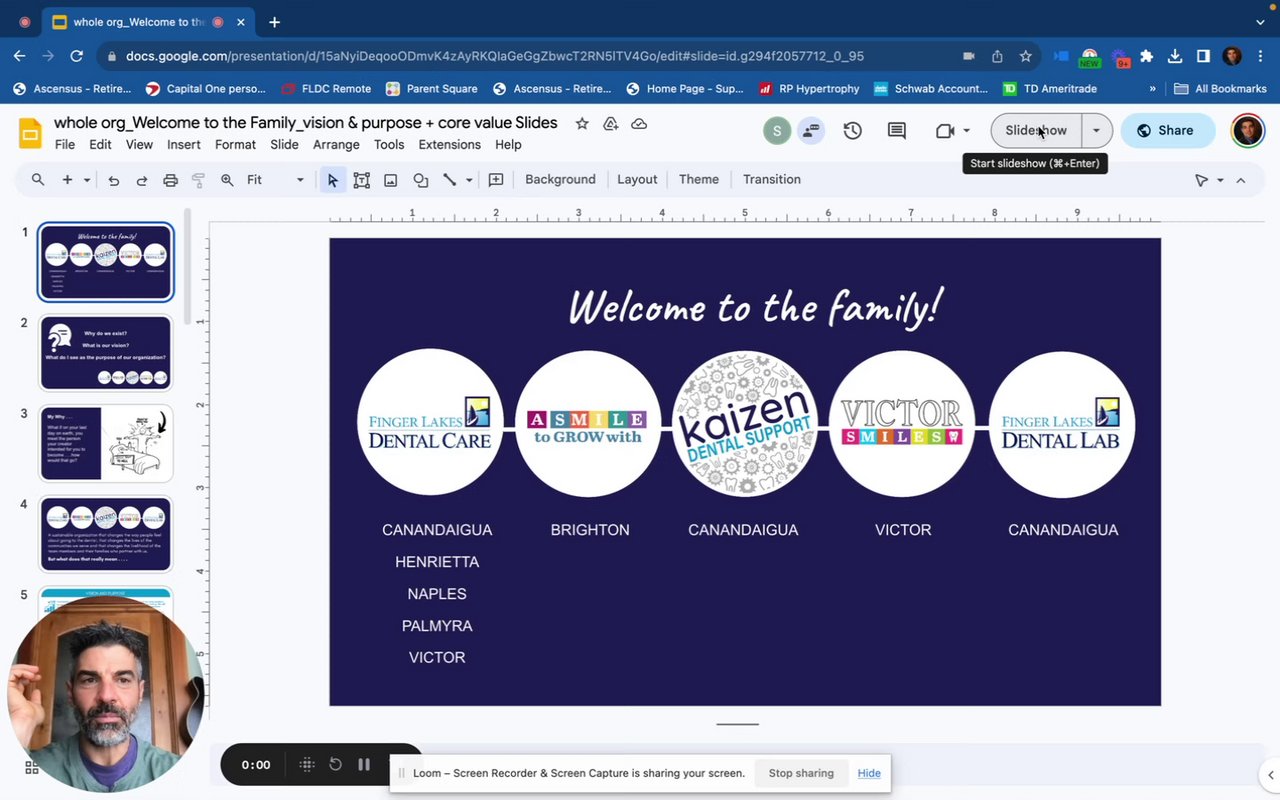Click the Google Slides home logo
Viewport: 1280px width, 800px height.
pos(30,133)
